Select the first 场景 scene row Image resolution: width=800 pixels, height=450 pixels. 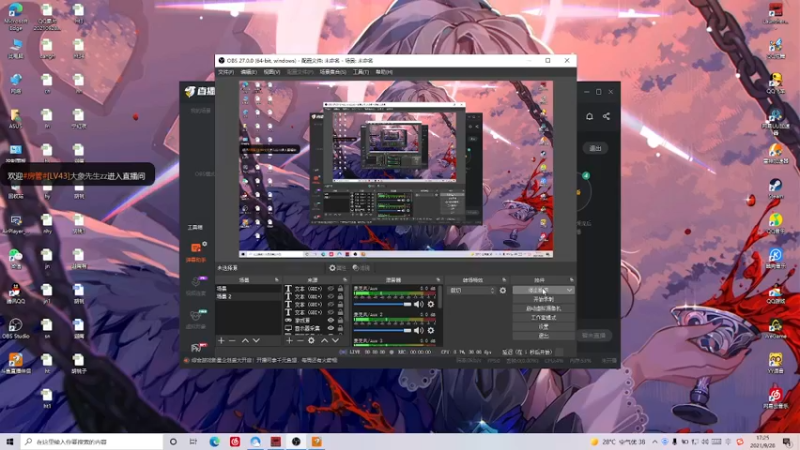(x=248, y=289)
